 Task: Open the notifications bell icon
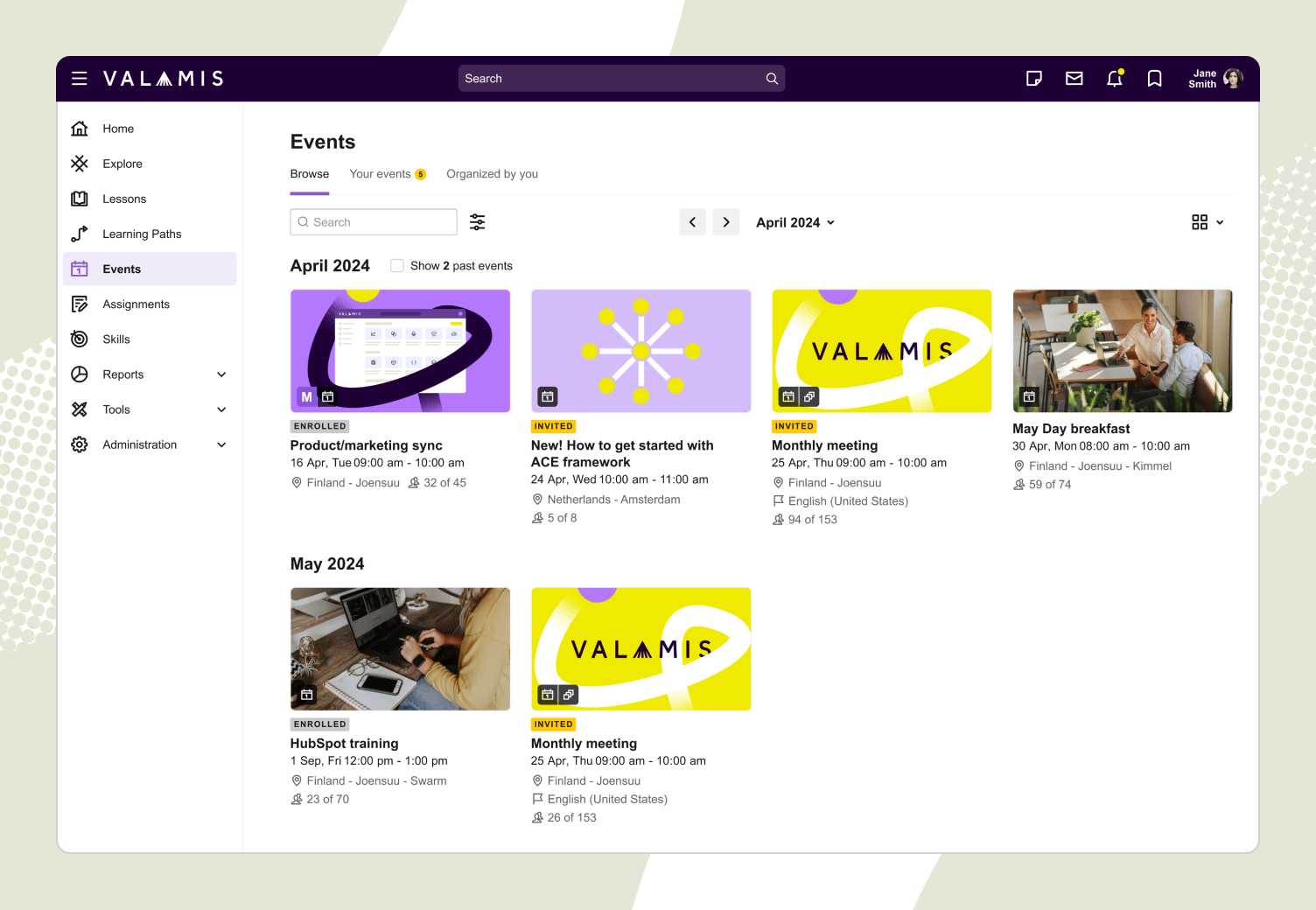1115,79
